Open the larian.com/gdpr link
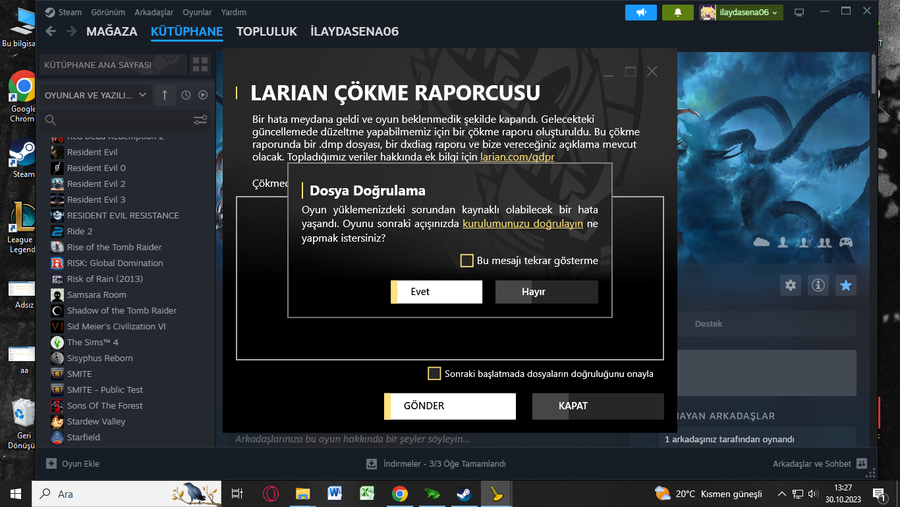This screenshot has height=507, width=900. point(517,157)
